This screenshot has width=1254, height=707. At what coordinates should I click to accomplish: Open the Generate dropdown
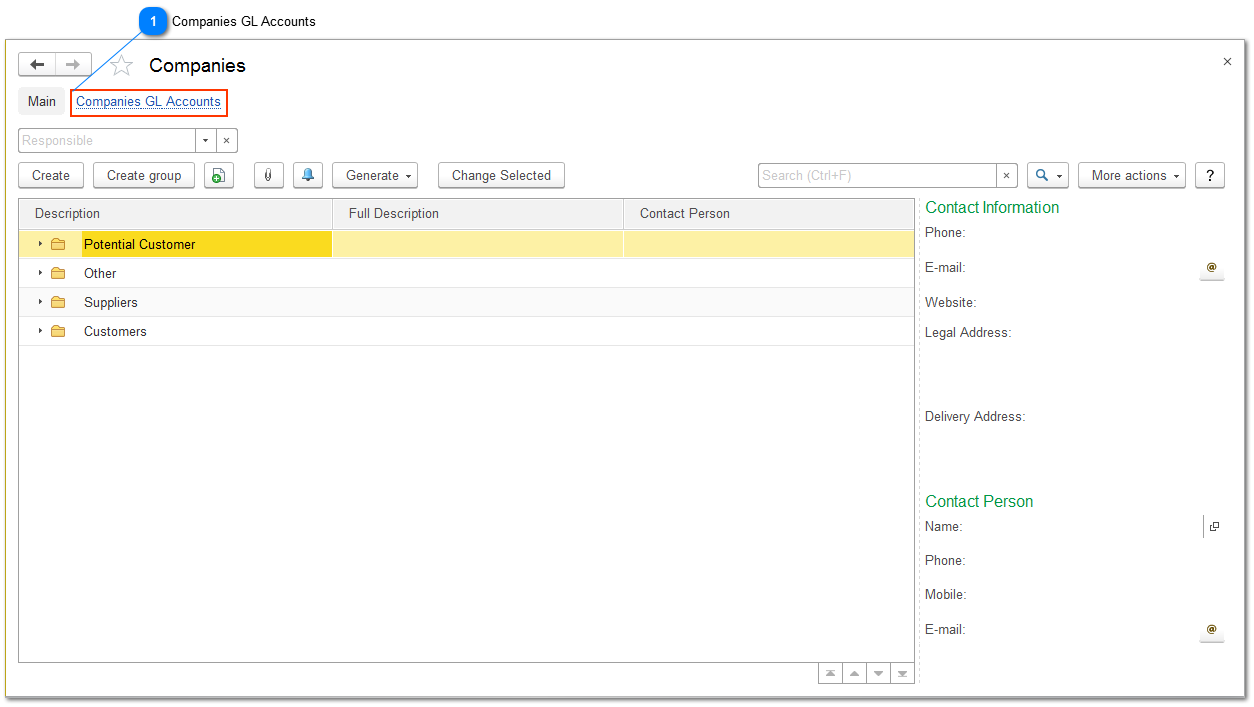375,175
